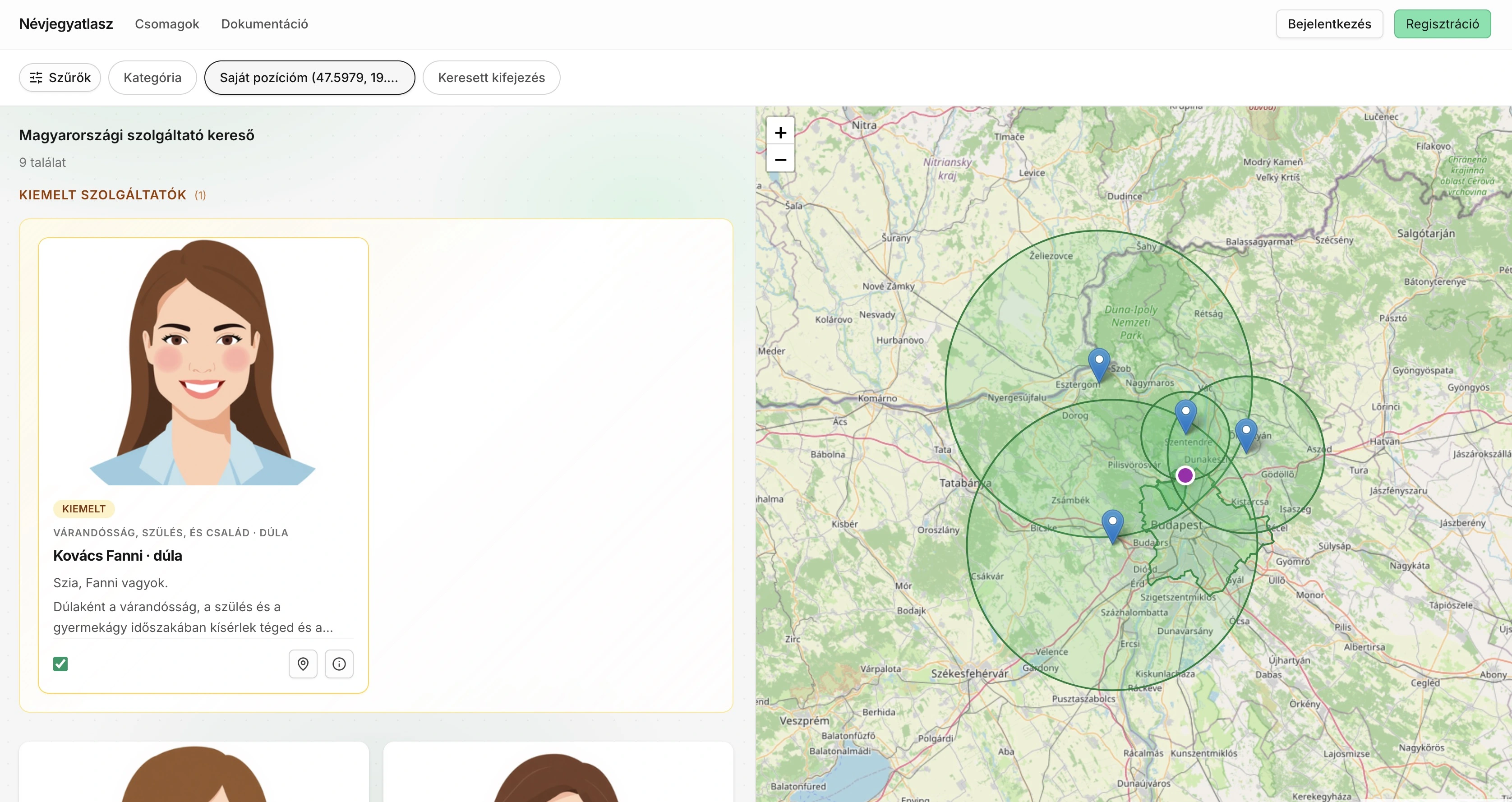The width and height of the screenshot is (1512, 802).
Task: Click the Tatabánya label on the map
Action: [x=965, y=483]
